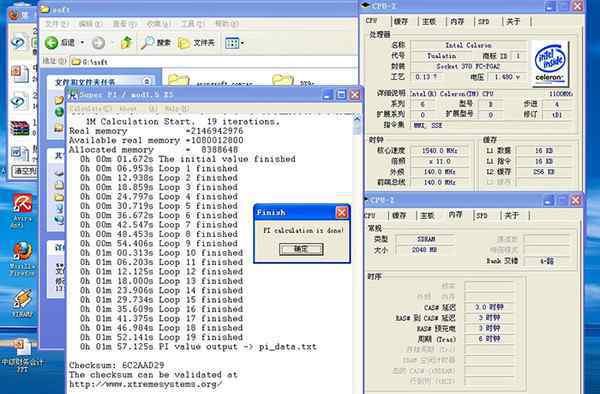Screen dimensions: 600x394
Task: Click the multiplier value x 11.0
Action: 439,161
